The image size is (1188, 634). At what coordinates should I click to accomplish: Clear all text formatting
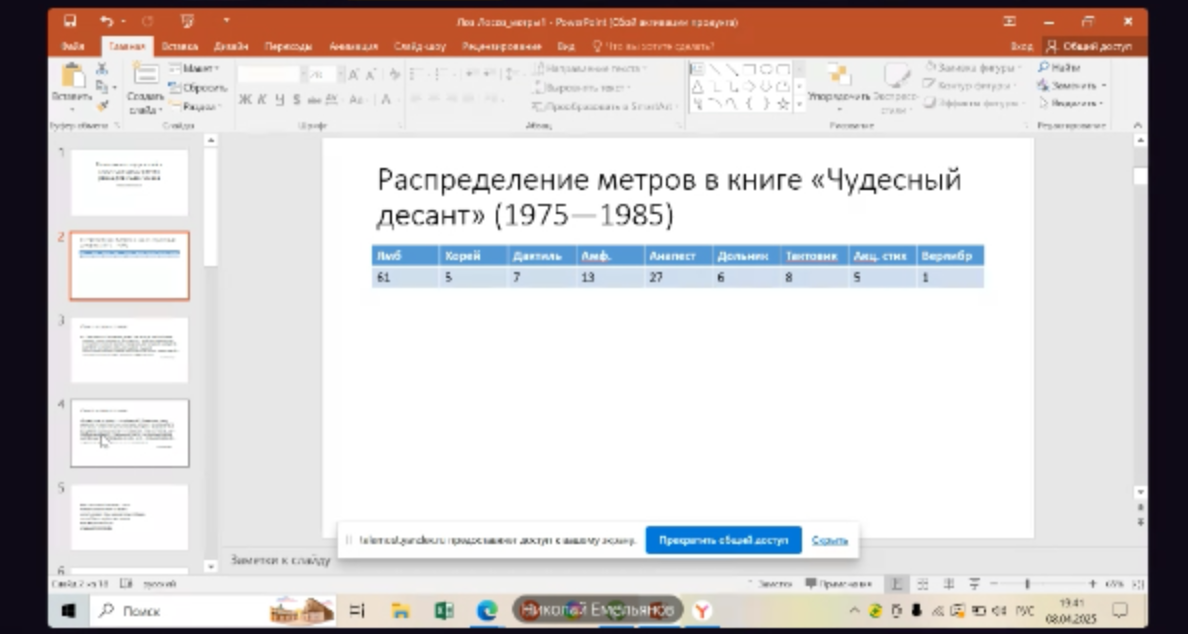[x=393, y=74]
